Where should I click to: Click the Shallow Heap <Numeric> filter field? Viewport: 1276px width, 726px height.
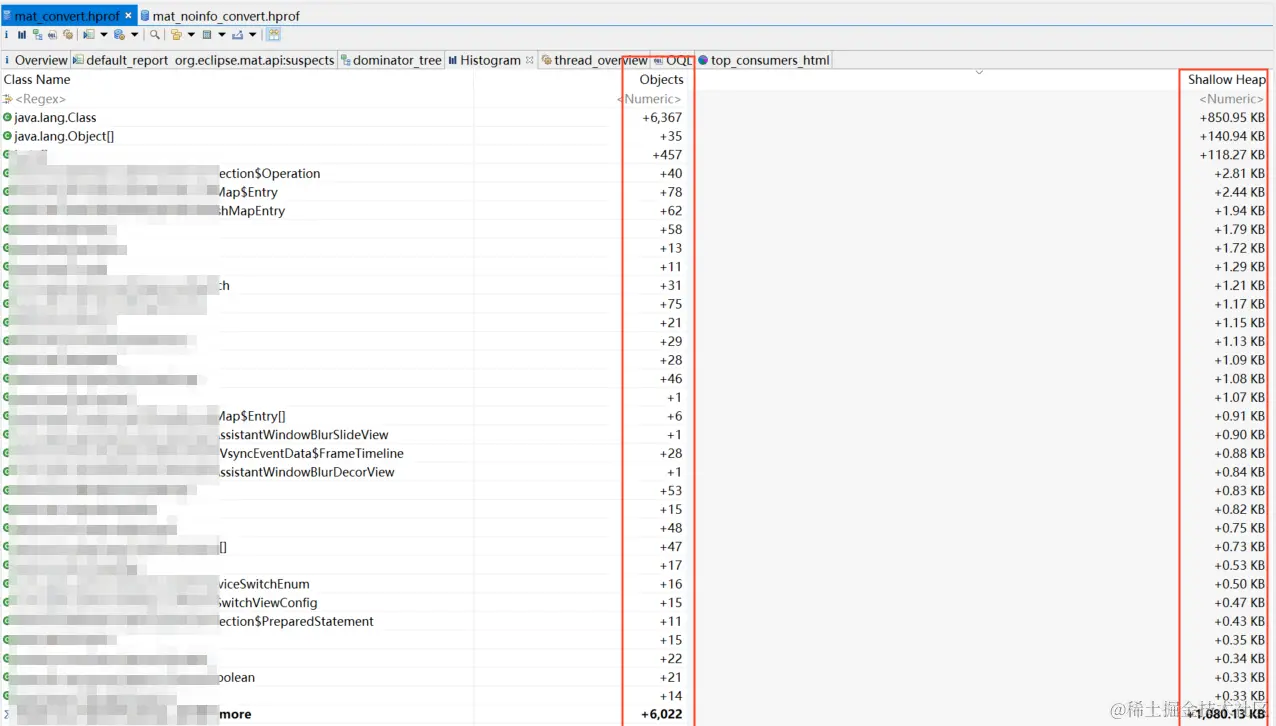point(1232,99)
